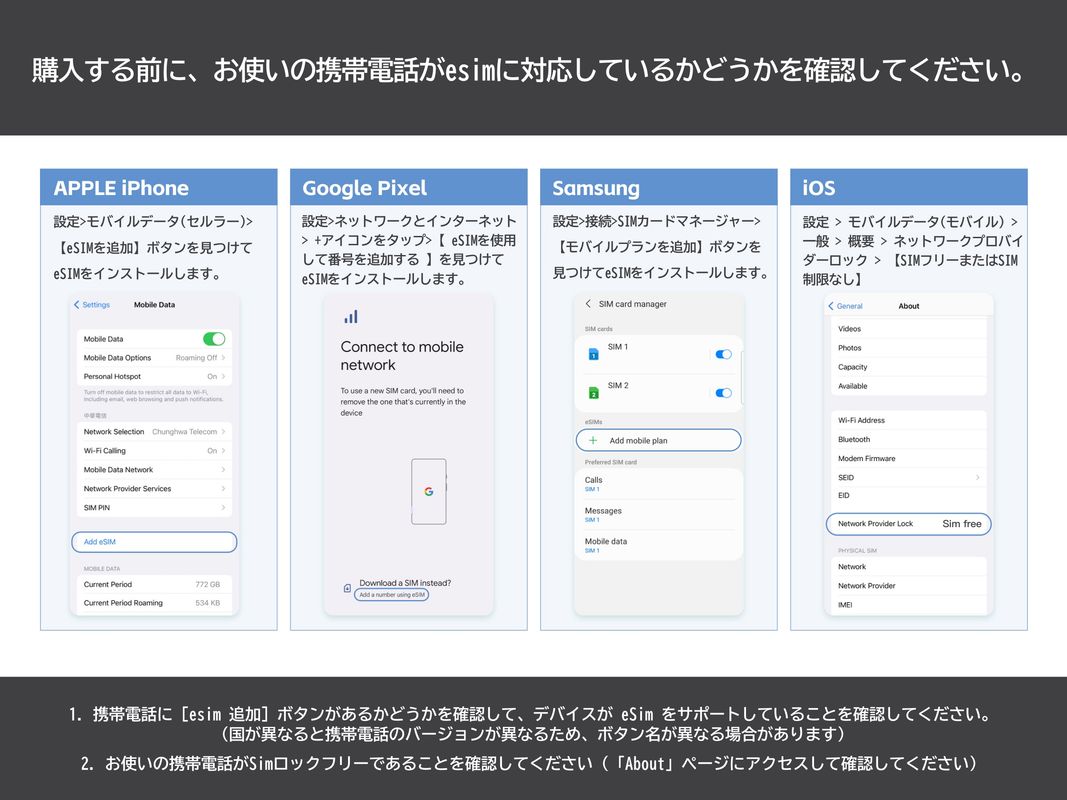Click the SIM download icon on Pixel screen
1067x800 pixels.
pyautogui.click(x=347, y=588)
